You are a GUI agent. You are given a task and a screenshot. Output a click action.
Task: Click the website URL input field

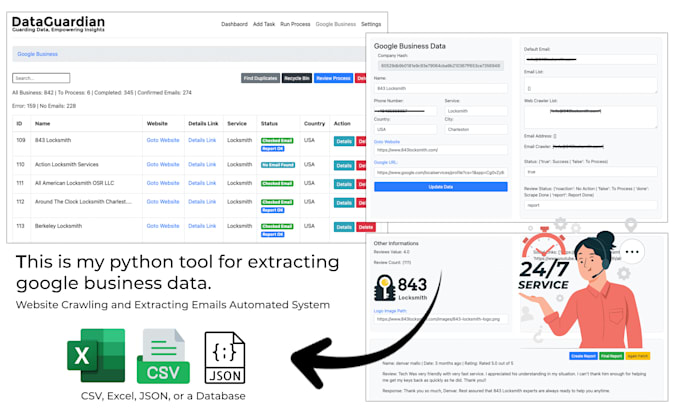tap(441, 150)
